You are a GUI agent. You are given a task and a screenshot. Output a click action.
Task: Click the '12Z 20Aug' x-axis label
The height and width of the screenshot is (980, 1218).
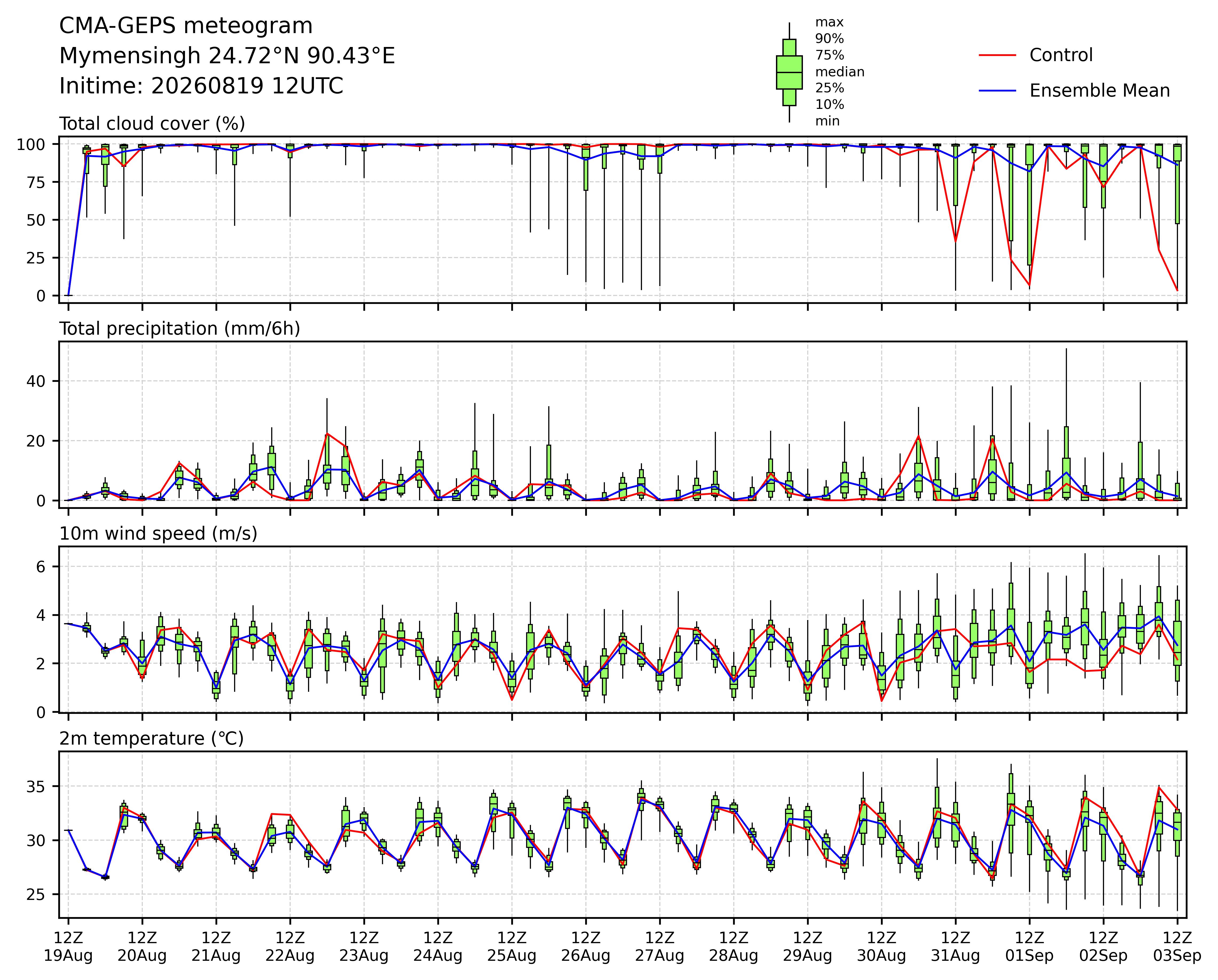tap(142, 947)
